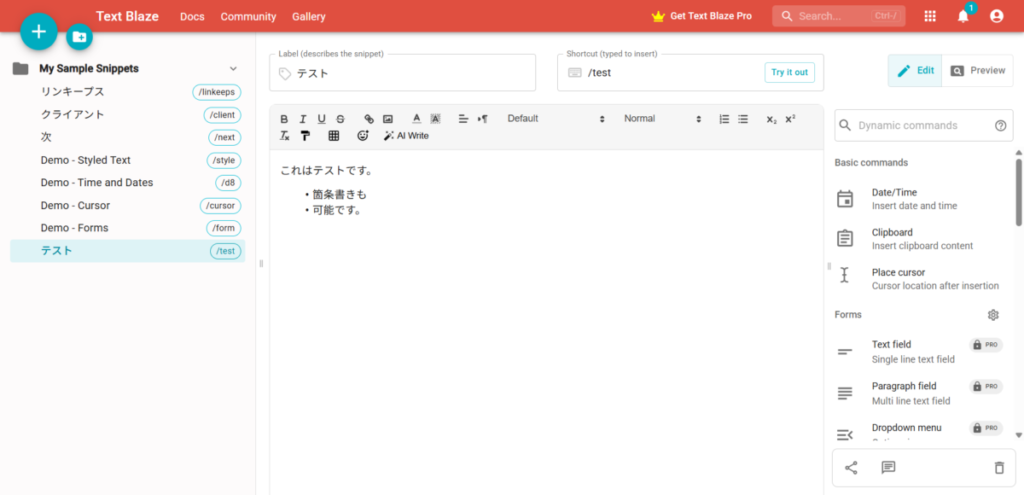
Task: Delete the snippet with the trash icon
Action: (x=998, y=467)
